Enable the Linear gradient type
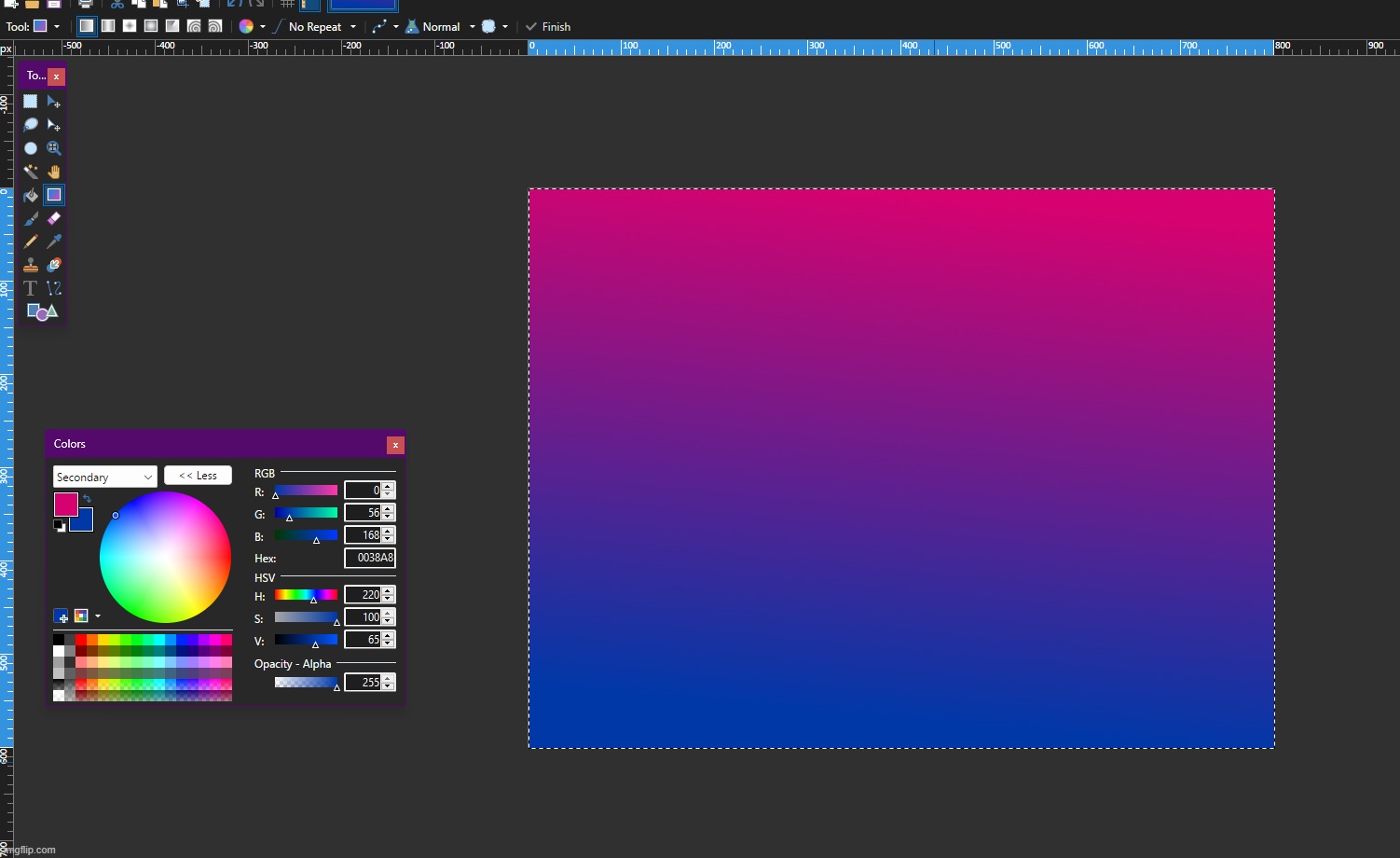This screenshot has width=1400, height=858. [x=87, y=26]
